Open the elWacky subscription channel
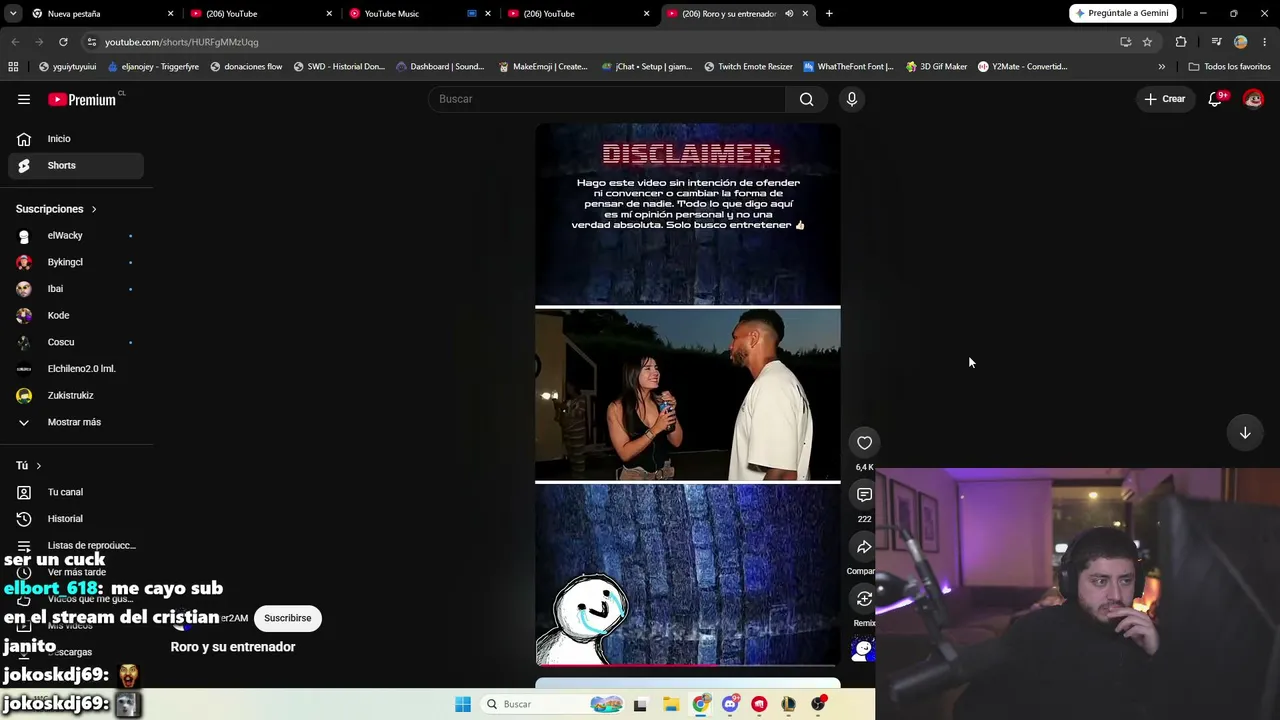Viewport: 1280px width, 720px height. pos(76,236)
